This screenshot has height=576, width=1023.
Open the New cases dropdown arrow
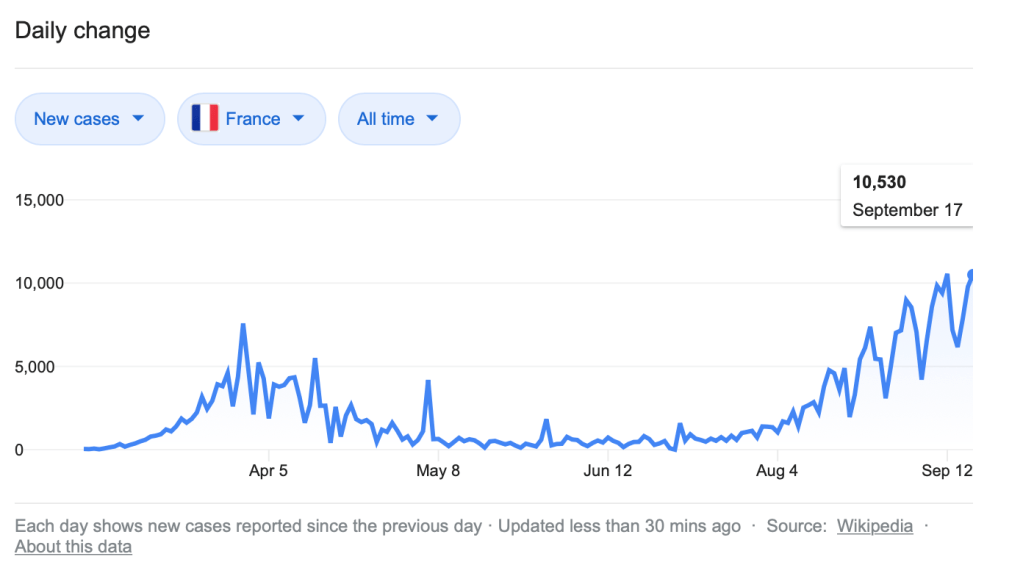[138, 119]
